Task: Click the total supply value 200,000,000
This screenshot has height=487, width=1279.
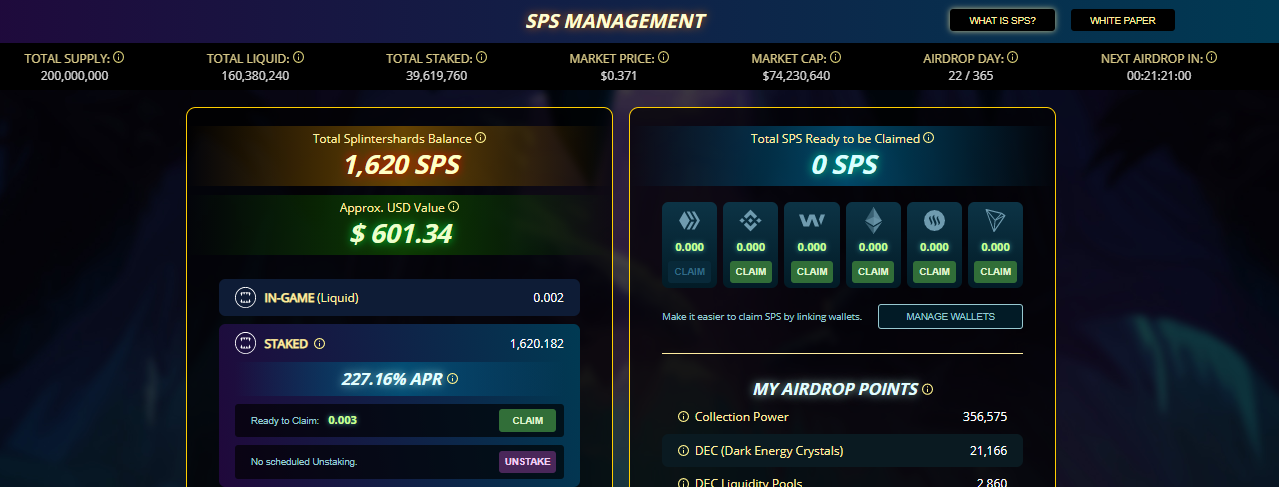Action: point(75,75)
